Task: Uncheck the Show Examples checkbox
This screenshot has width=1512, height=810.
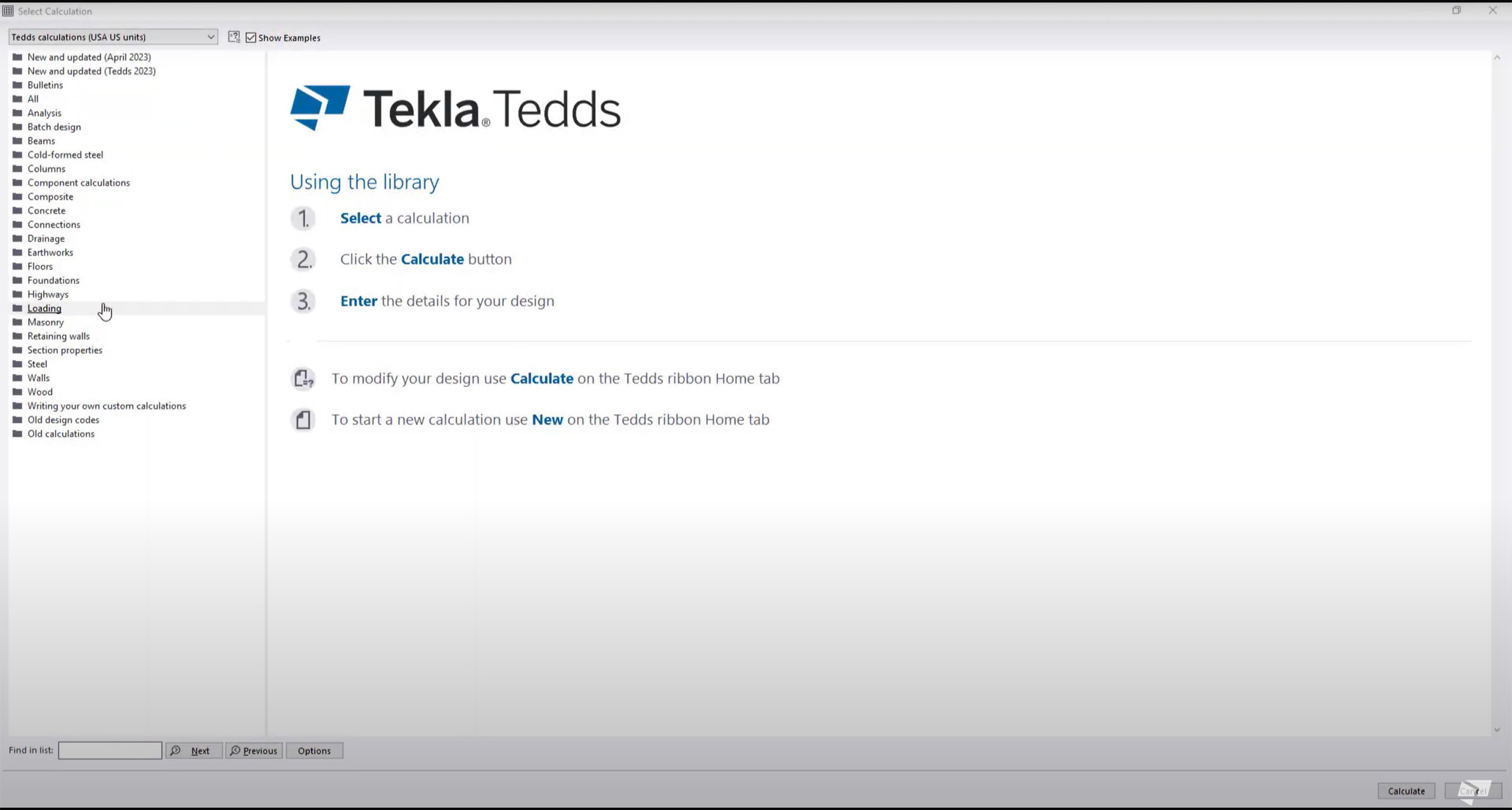Action: click(251, 37)
